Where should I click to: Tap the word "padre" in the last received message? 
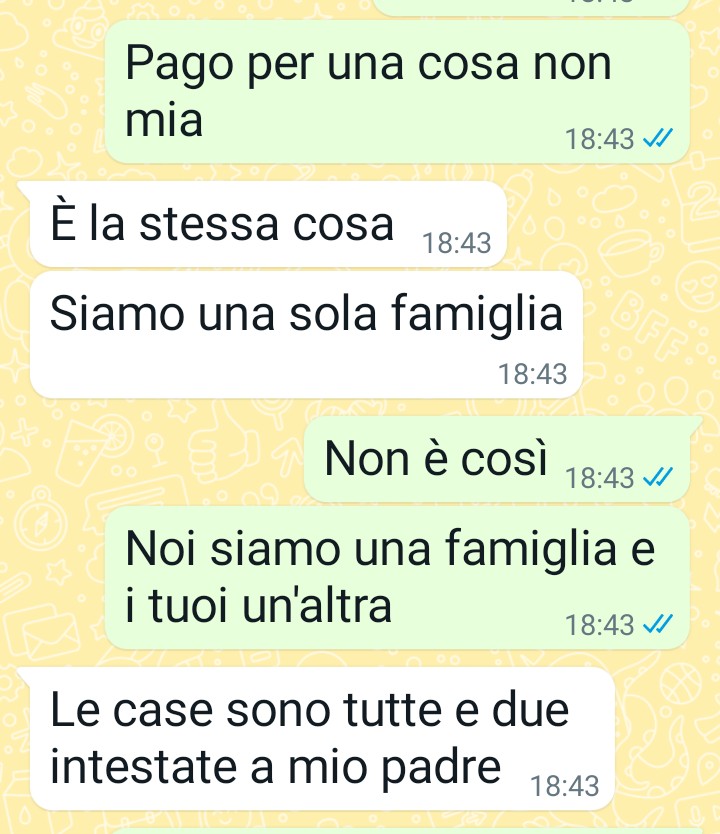(x=441, y=768)
